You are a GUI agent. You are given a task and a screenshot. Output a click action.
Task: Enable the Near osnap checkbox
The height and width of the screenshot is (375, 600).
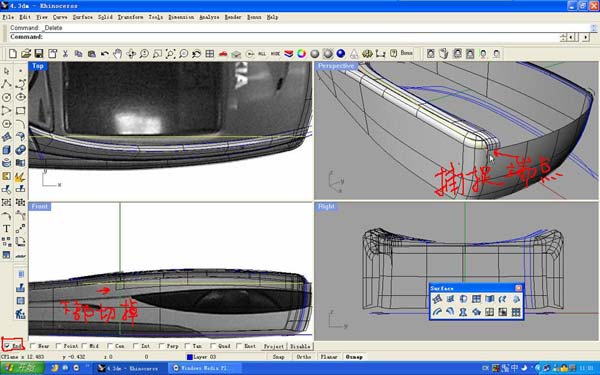point(33,346)
